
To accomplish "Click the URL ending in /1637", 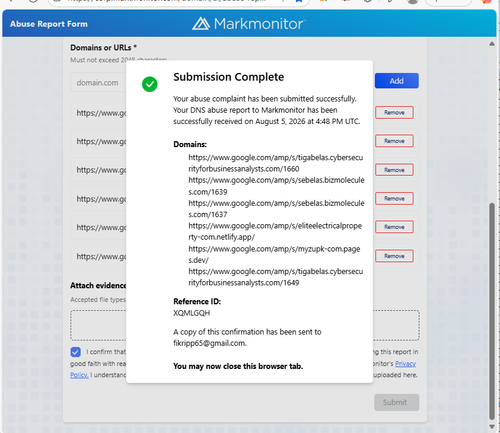I will point(276,209).
